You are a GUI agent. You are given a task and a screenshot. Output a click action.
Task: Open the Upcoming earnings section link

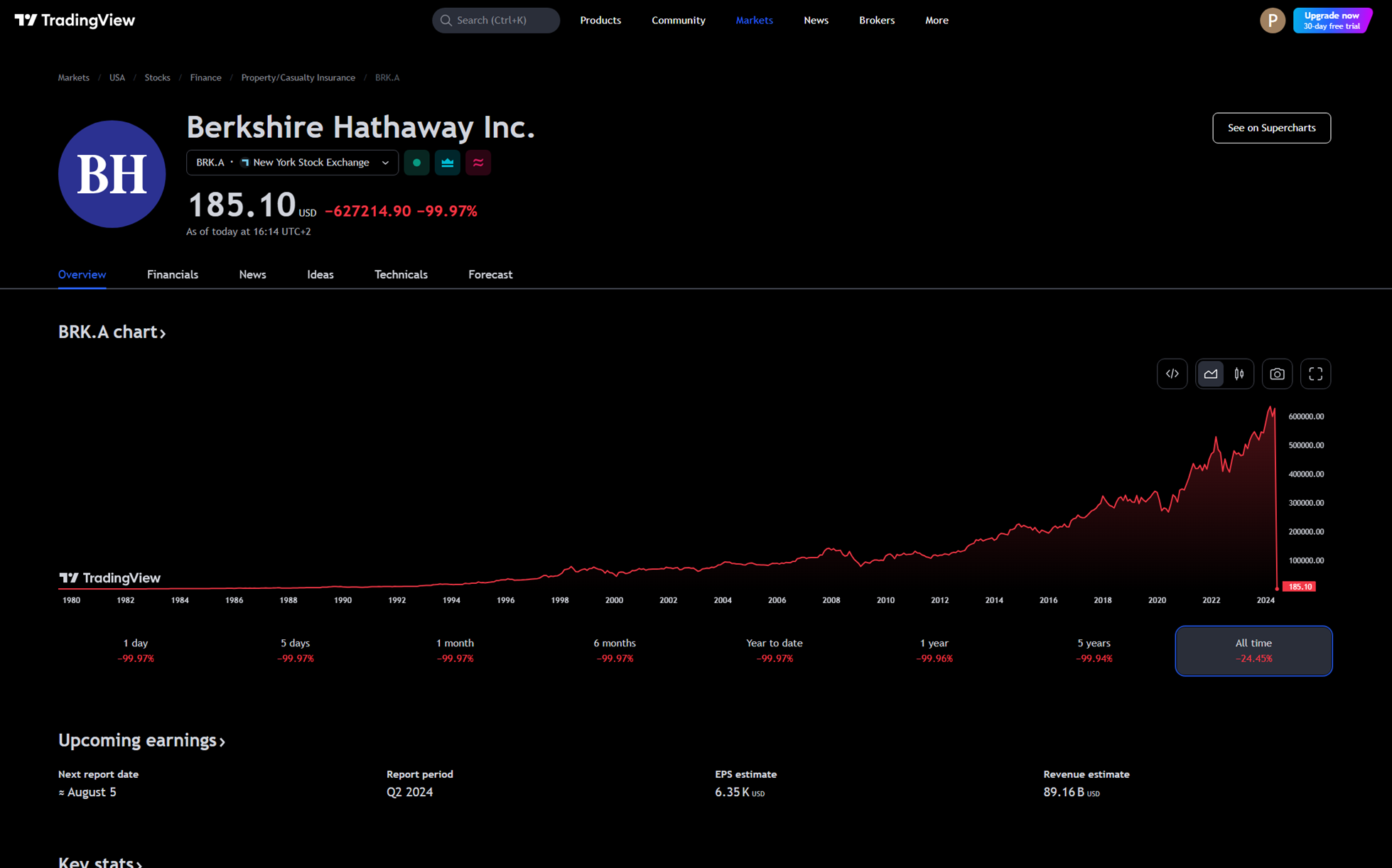[141, 740]
